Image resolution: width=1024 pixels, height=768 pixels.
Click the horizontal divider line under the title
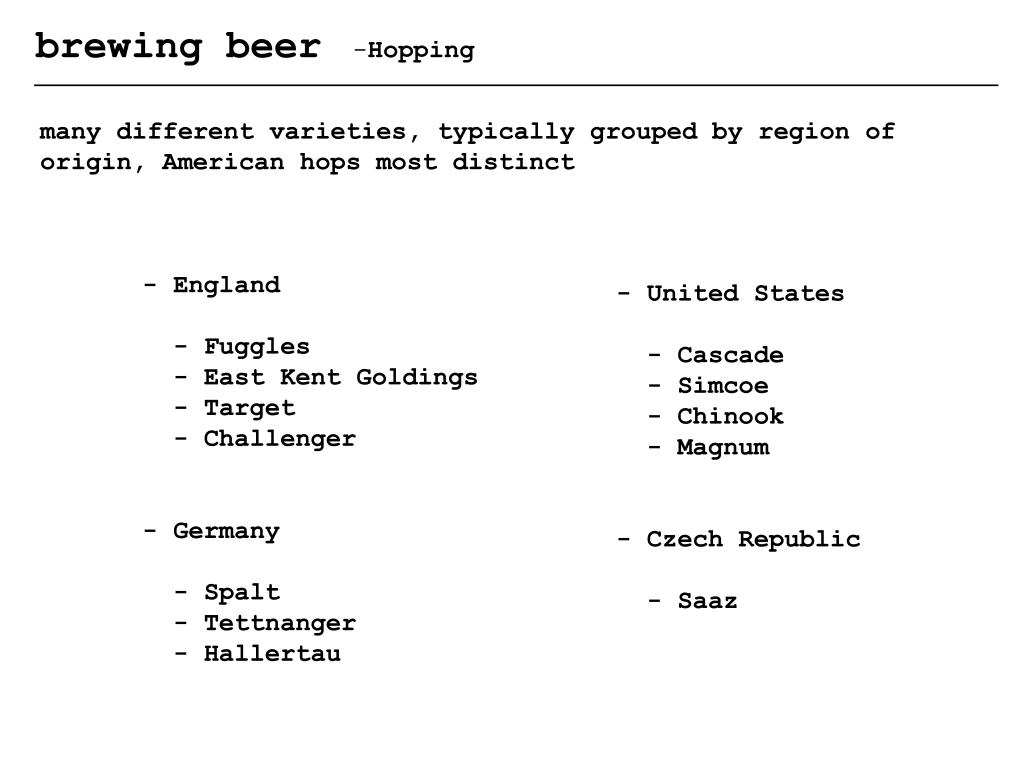(x=516, y=86)
